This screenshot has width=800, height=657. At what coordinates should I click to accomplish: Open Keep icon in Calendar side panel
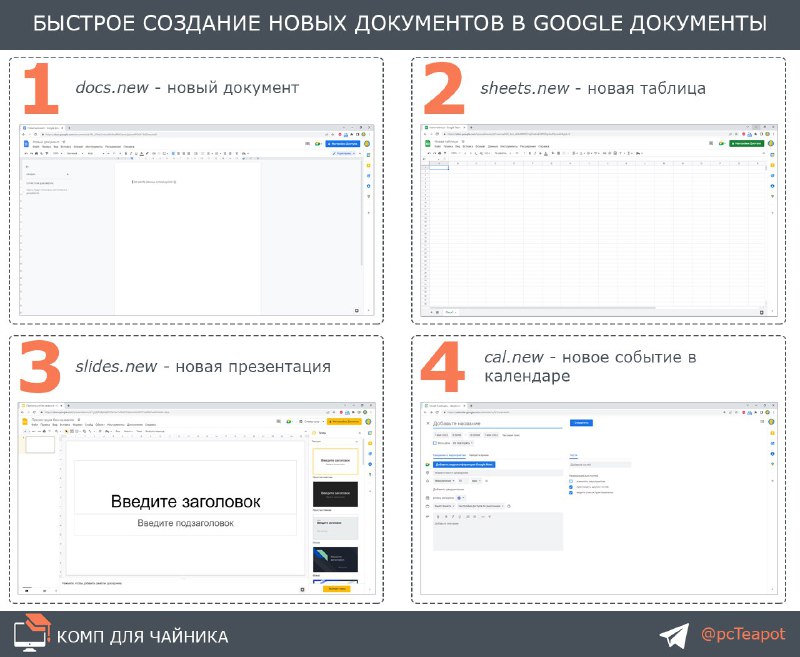pos(772,433)
